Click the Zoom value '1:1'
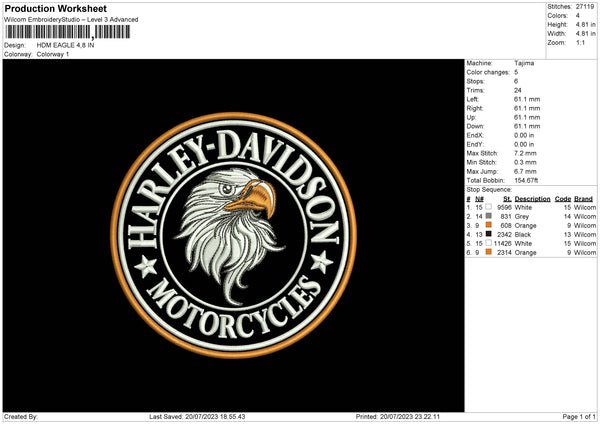 (x=580, y=42)
